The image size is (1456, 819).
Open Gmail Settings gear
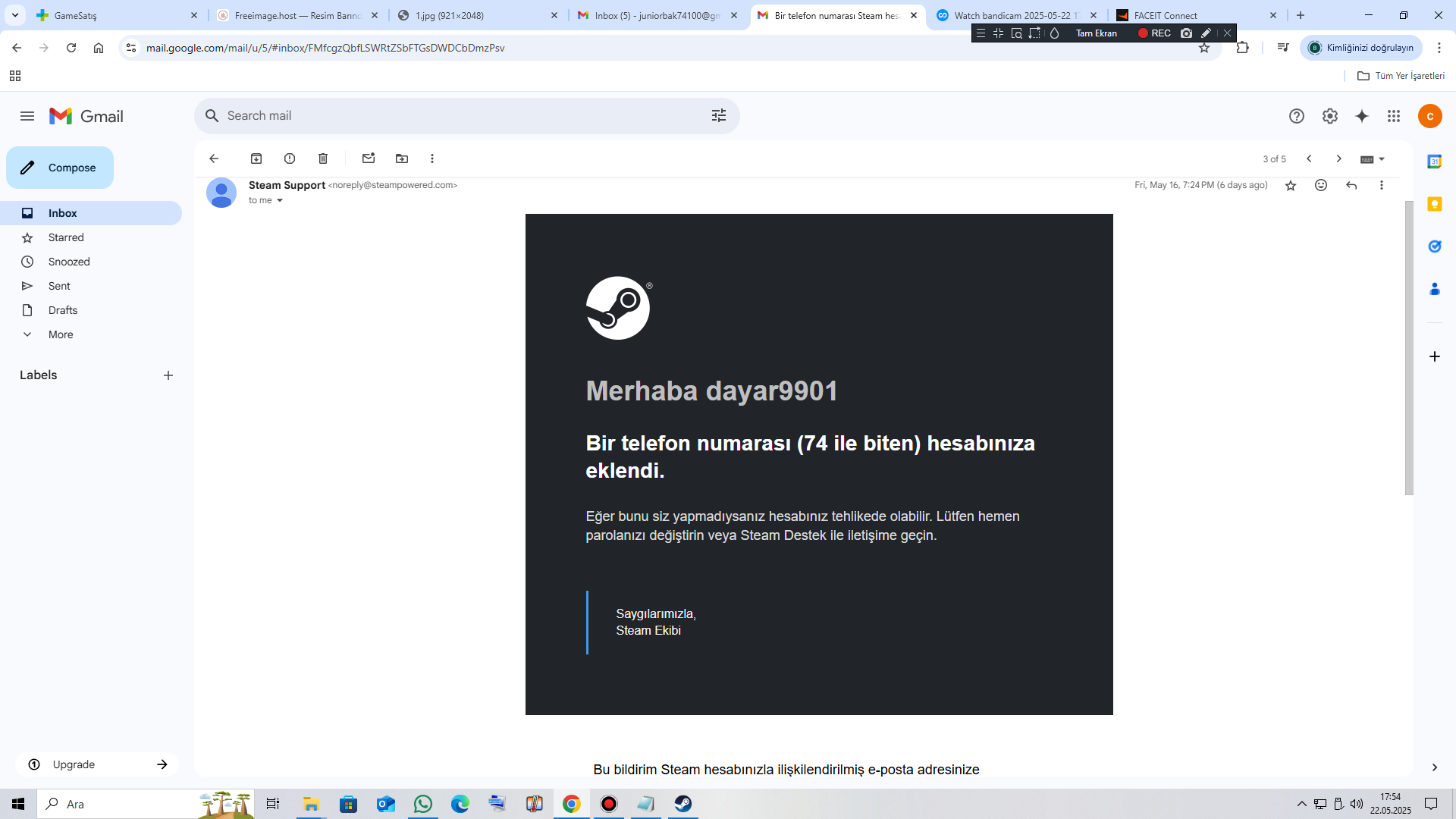pos(1330,116)
